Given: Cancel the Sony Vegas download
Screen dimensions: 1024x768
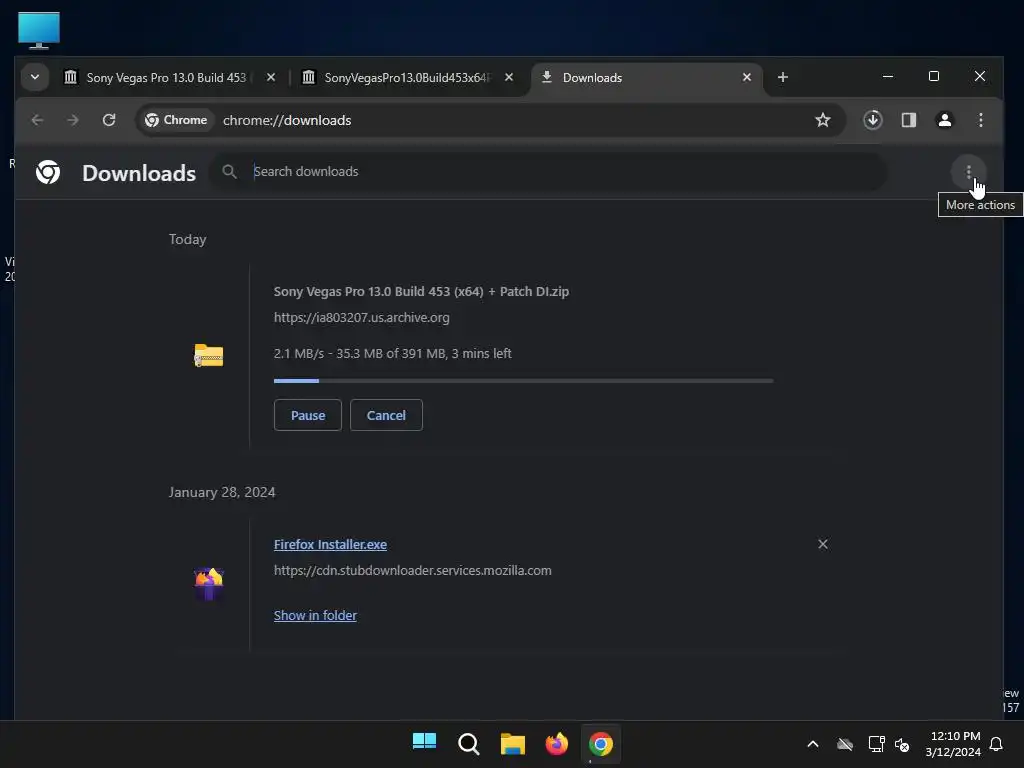Looking at the screenshot, I should tap(386, 415).
